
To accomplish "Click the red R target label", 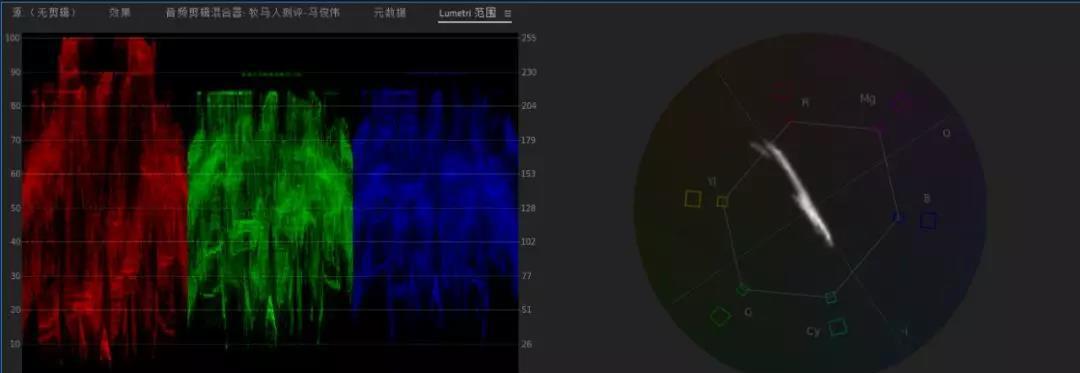I will point(805,103).
